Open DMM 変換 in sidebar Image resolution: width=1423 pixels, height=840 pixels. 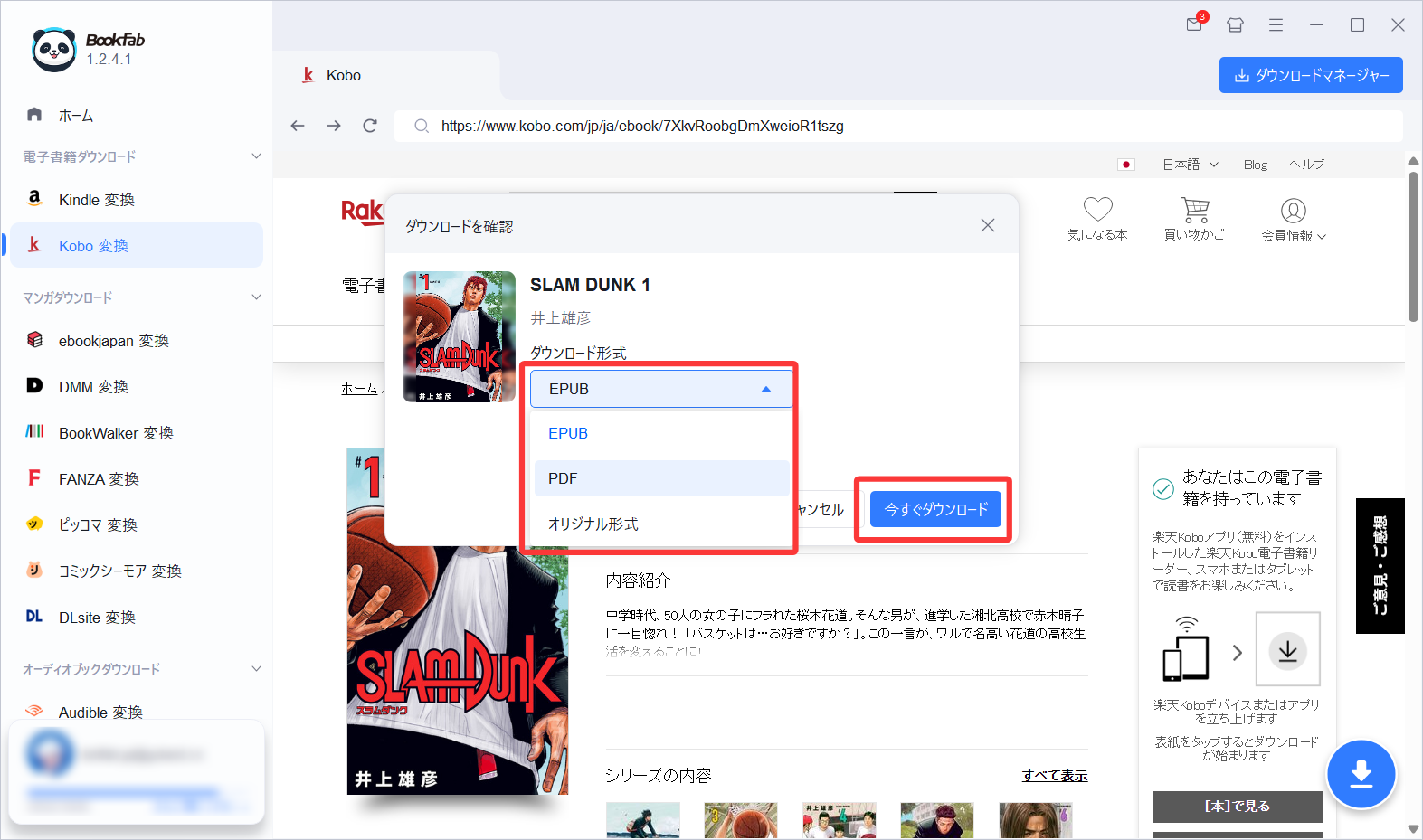[136, 386]
